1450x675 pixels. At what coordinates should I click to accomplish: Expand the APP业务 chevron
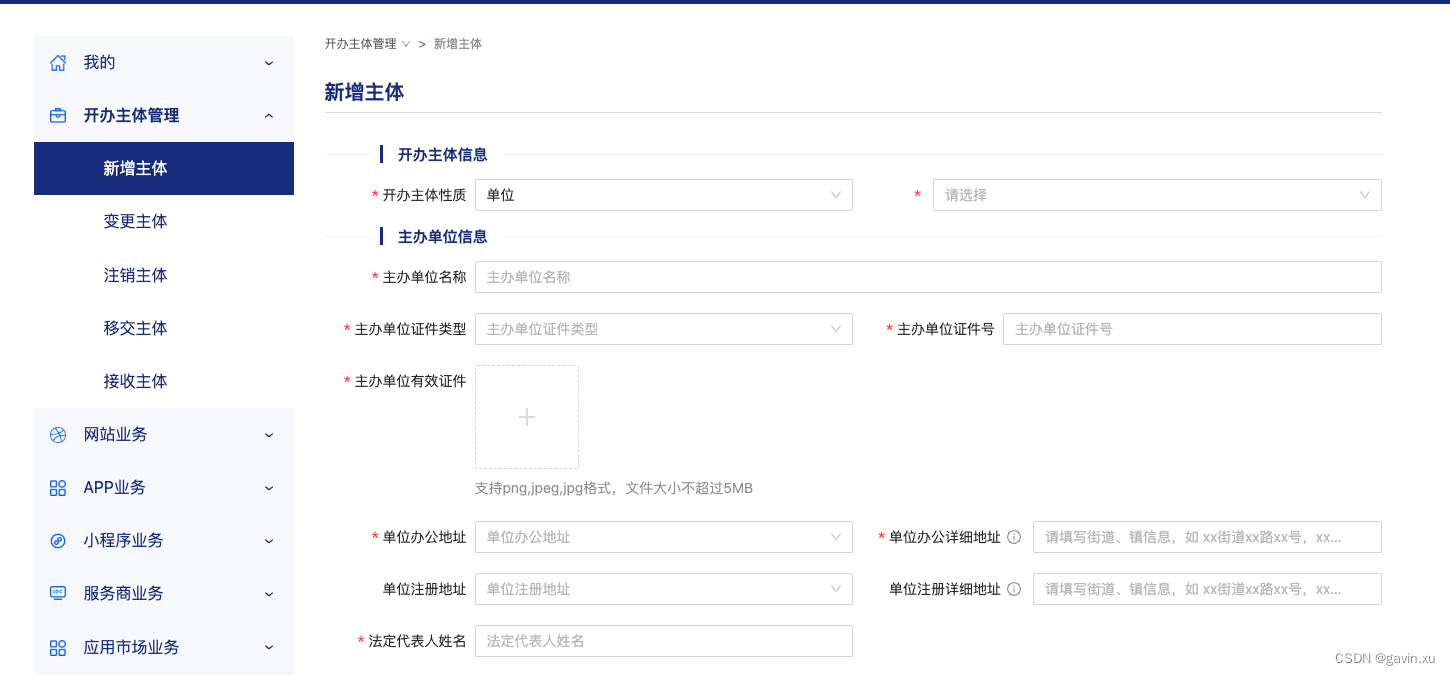click(269, 488)
